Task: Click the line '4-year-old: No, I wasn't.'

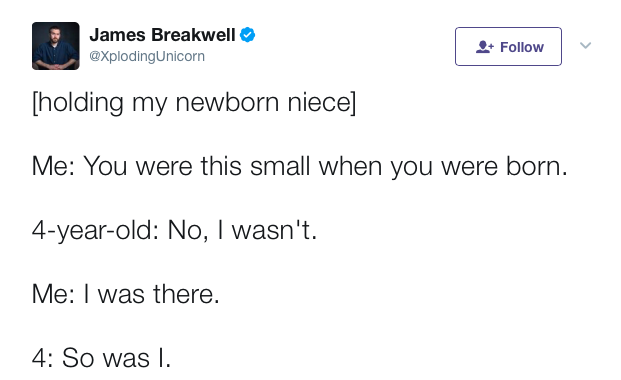Action: coord(174,230)
